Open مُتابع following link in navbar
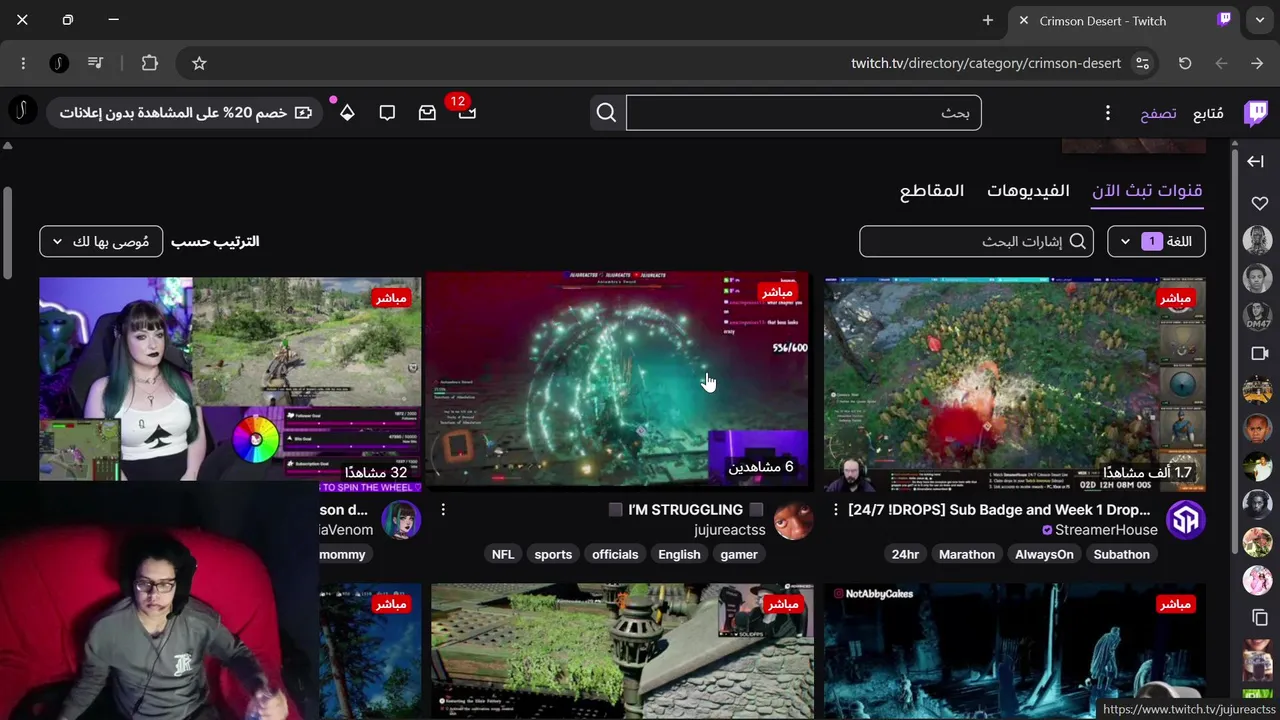 (x=1208, y=113)
